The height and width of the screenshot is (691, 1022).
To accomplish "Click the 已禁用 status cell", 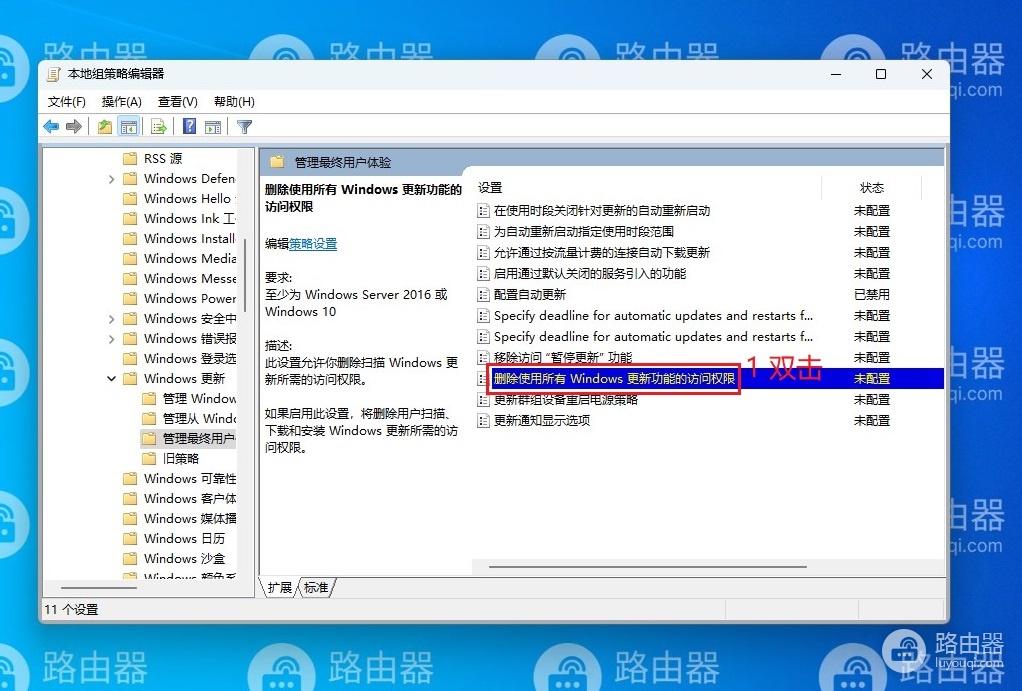I will tap(871, 295).
